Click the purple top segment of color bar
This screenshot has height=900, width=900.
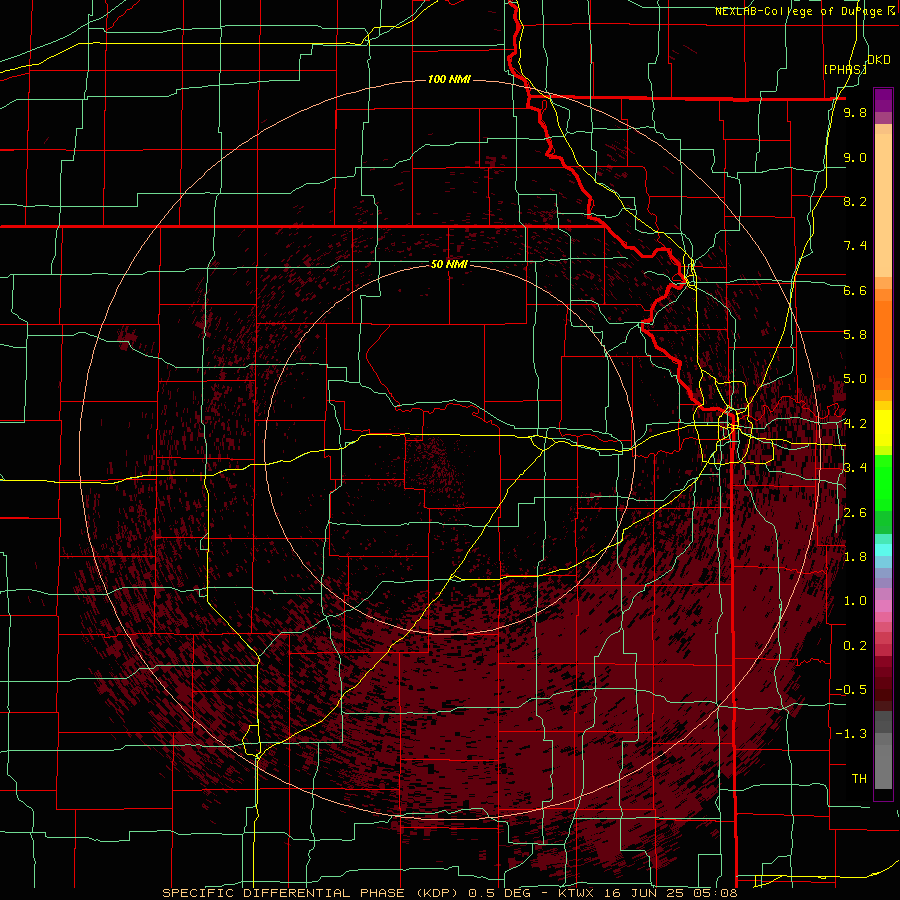click(x=883, y=100)
